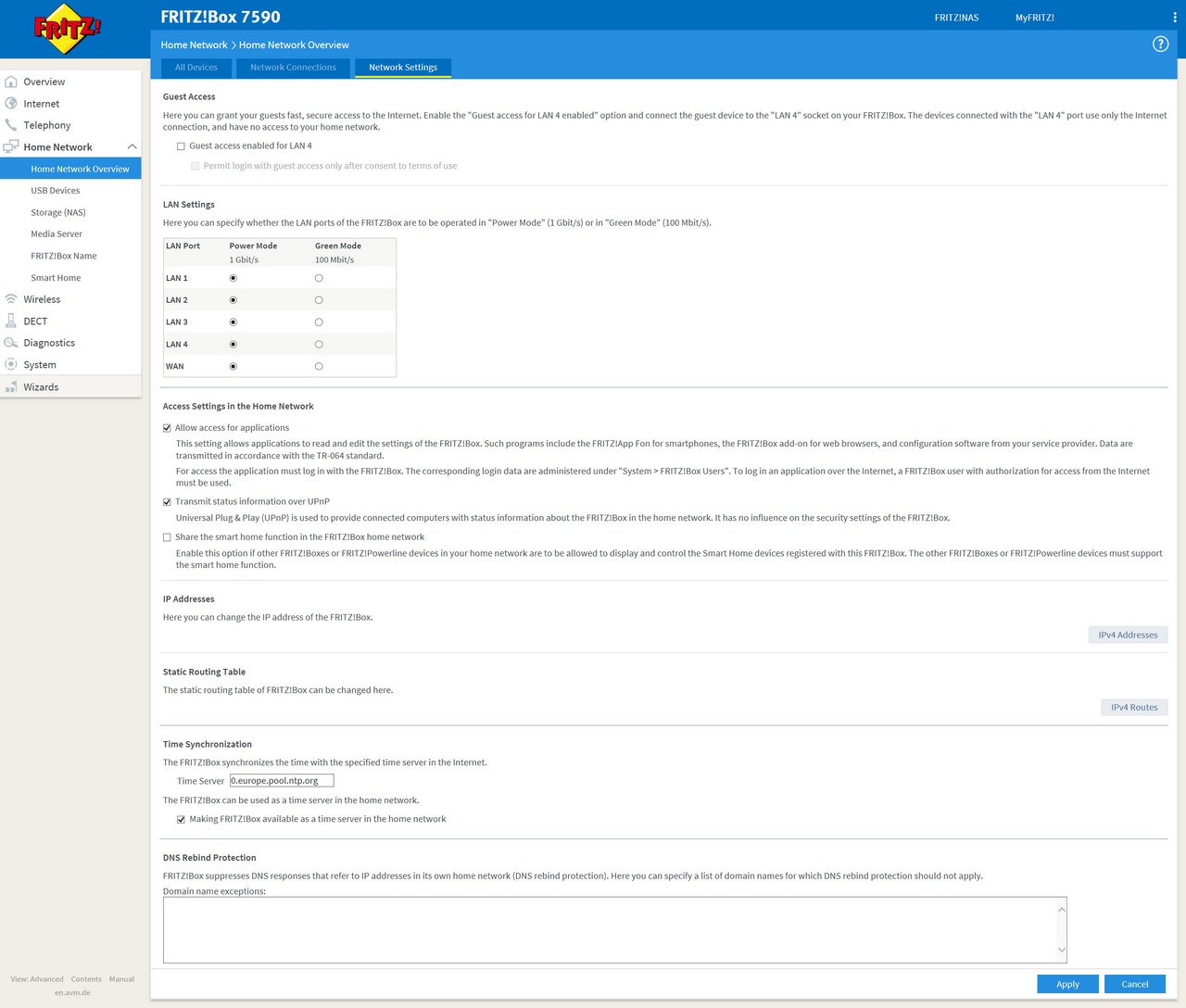This screenshot has width=1186, height=1008.
Task: Click the DECT handset icon
Action: 11,321
